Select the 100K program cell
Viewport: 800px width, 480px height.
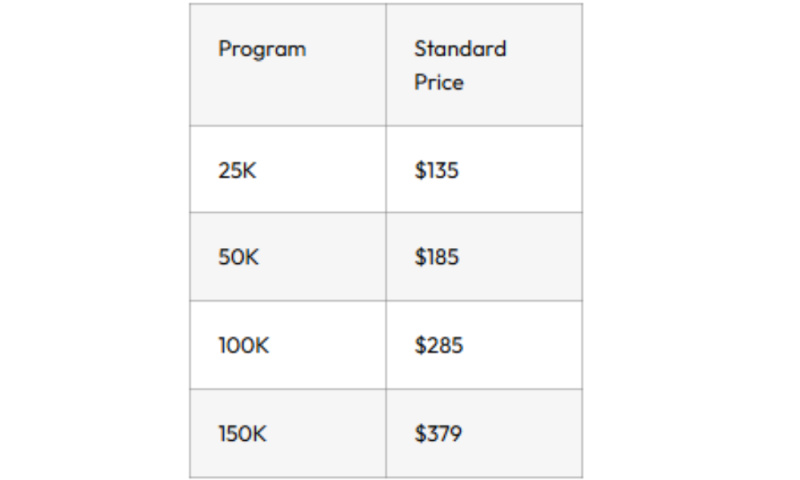coord(243,346)
